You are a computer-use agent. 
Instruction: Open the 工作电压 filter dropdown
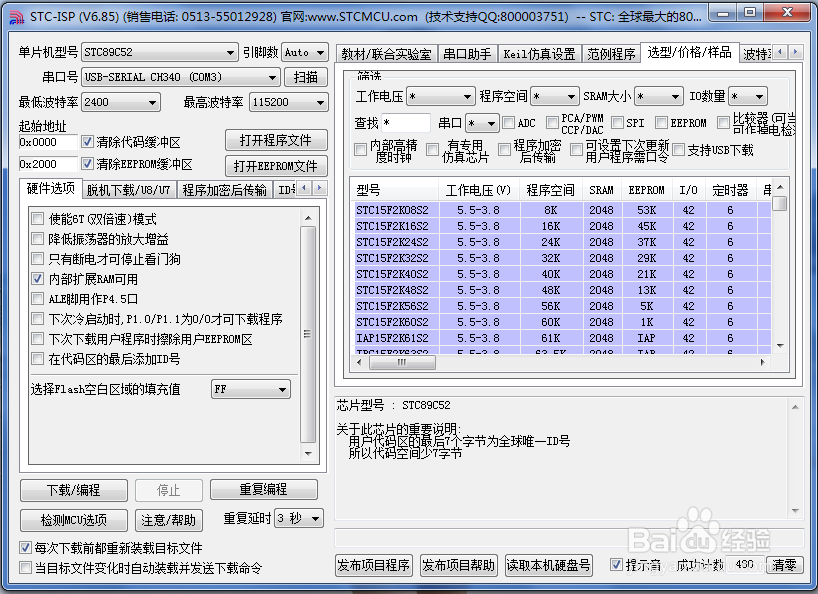point(440,96)
